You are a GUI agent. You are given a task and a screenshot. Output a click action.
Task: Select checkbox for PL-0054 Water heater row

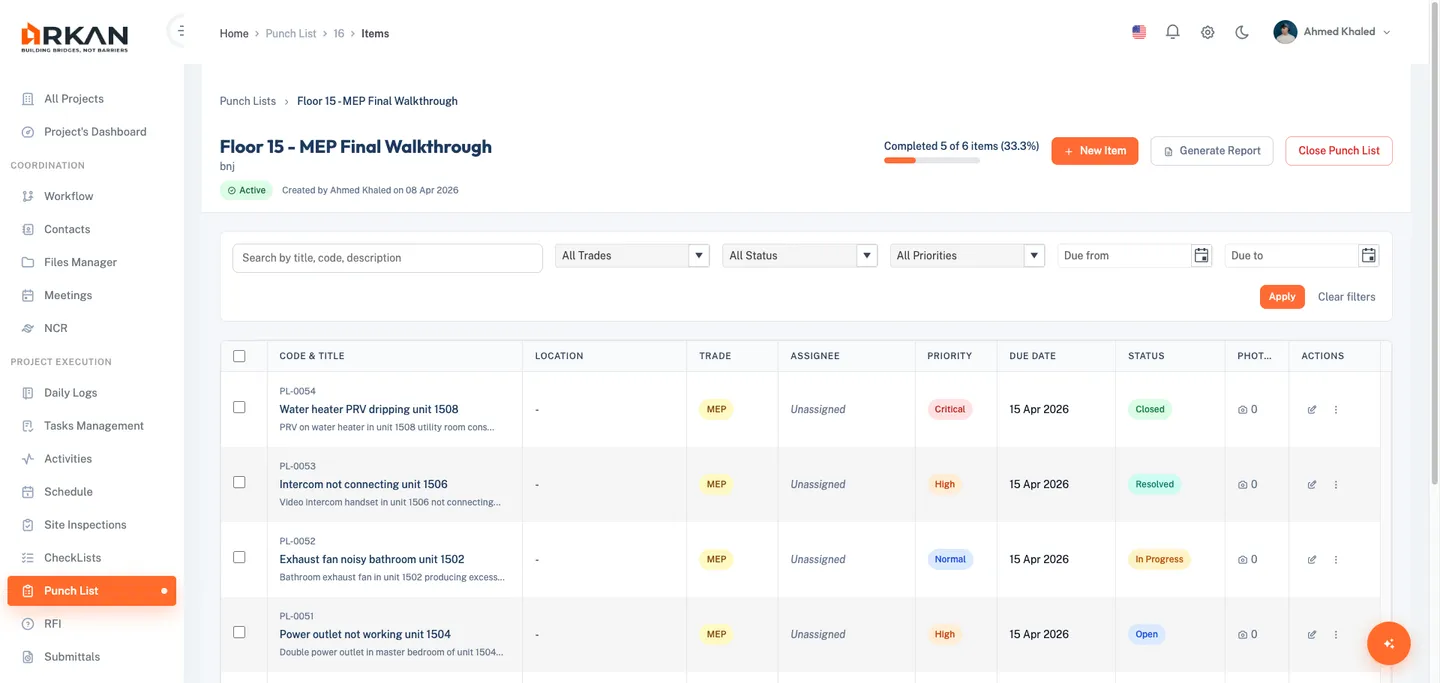click(239, 408)
